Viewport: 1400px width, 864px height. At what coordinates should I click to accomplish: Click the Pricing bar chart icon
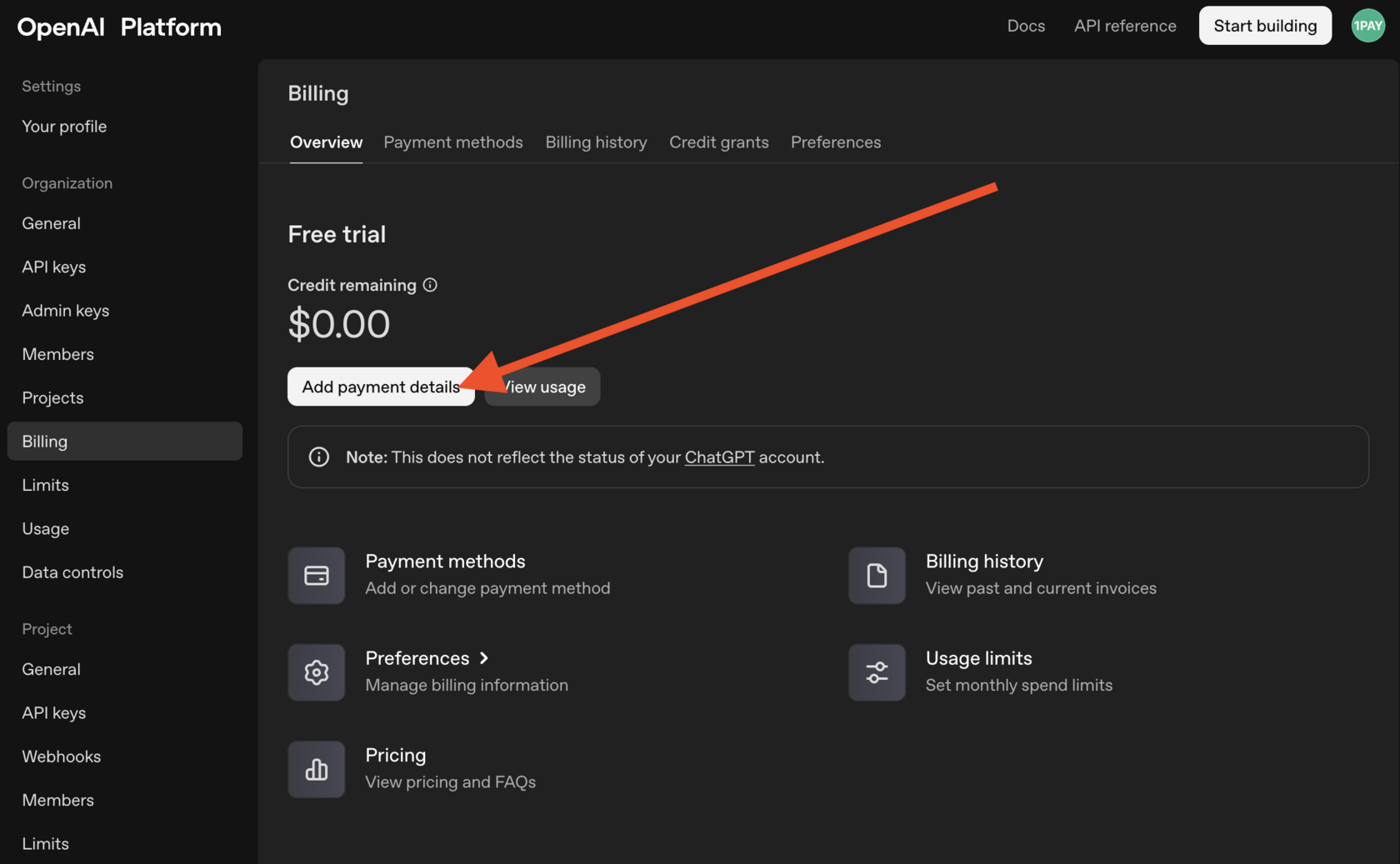[x=317, y=769]
